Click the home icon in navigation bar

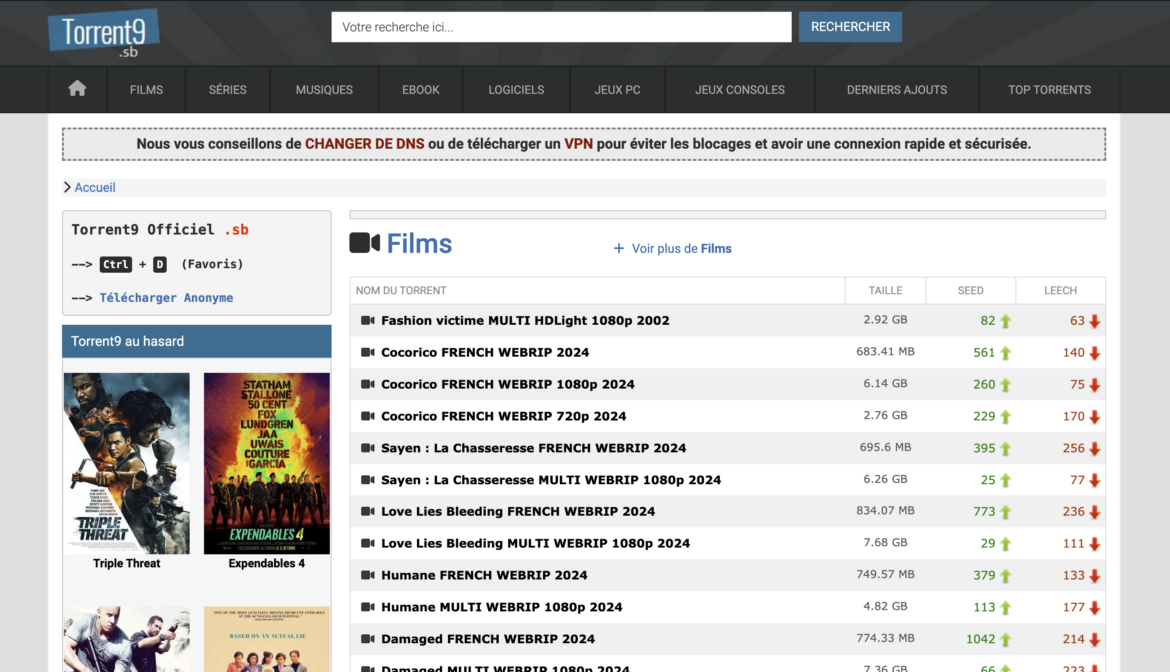(x=77, y=89)
